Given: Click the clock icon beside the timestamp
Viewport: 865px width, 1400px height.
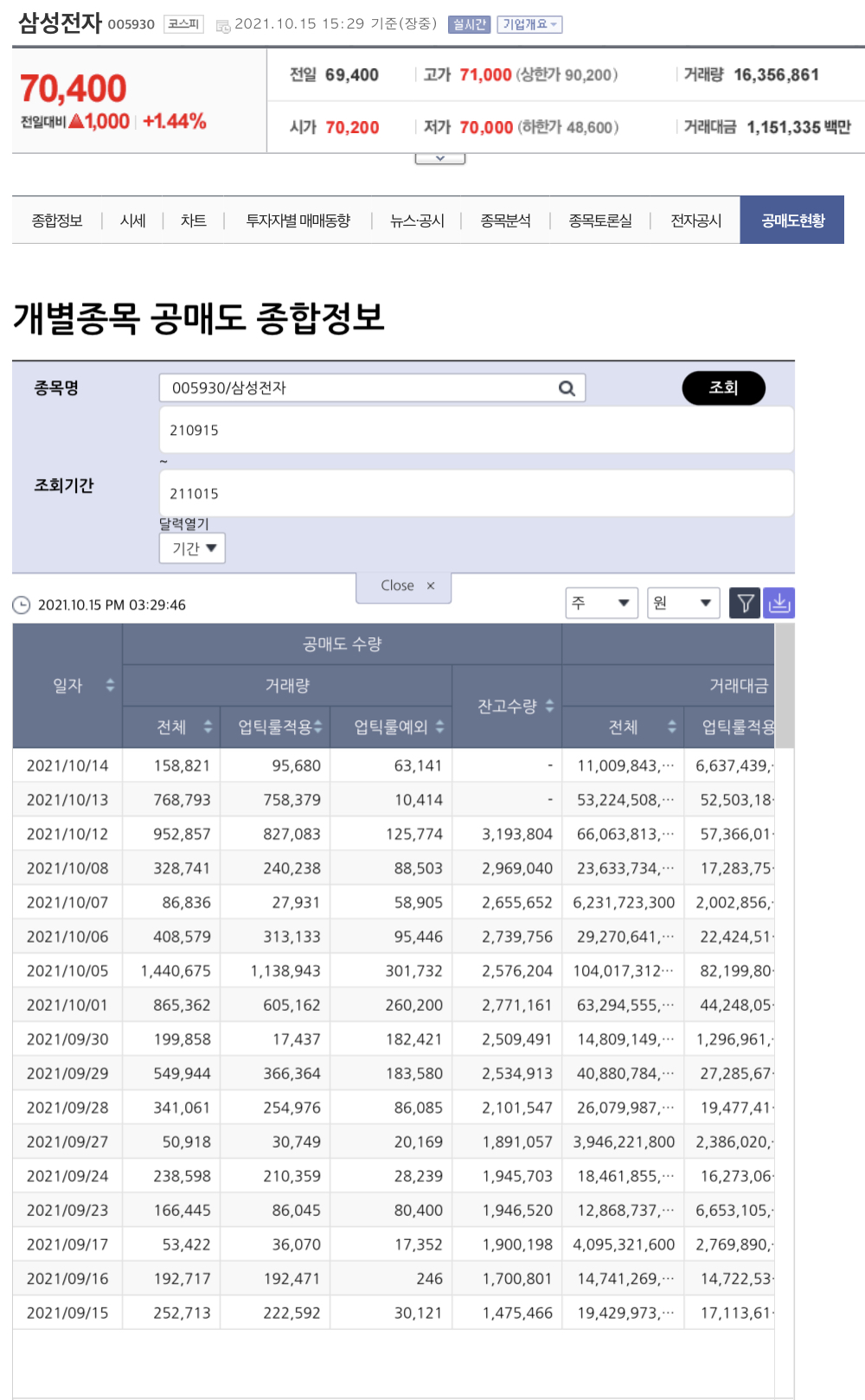Looking at the screenshot, I should point(22,605).
